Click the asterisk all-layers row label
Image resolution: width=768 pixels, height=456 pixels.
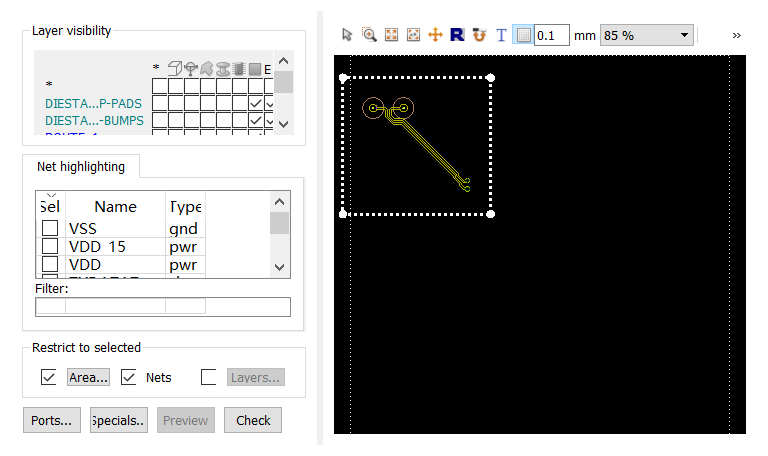(x=49, y=85)
